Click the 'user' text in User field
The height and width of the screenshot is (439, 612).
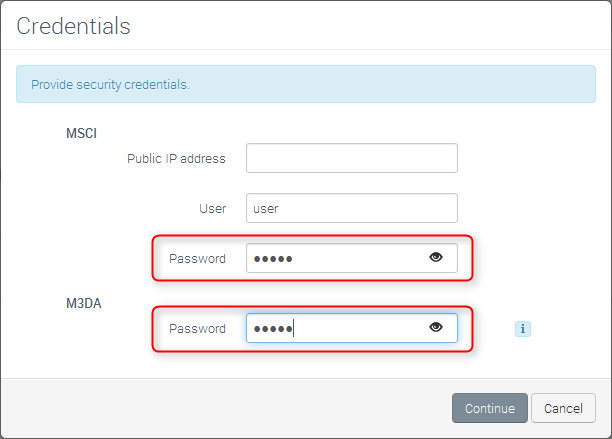tap(266, 209)
